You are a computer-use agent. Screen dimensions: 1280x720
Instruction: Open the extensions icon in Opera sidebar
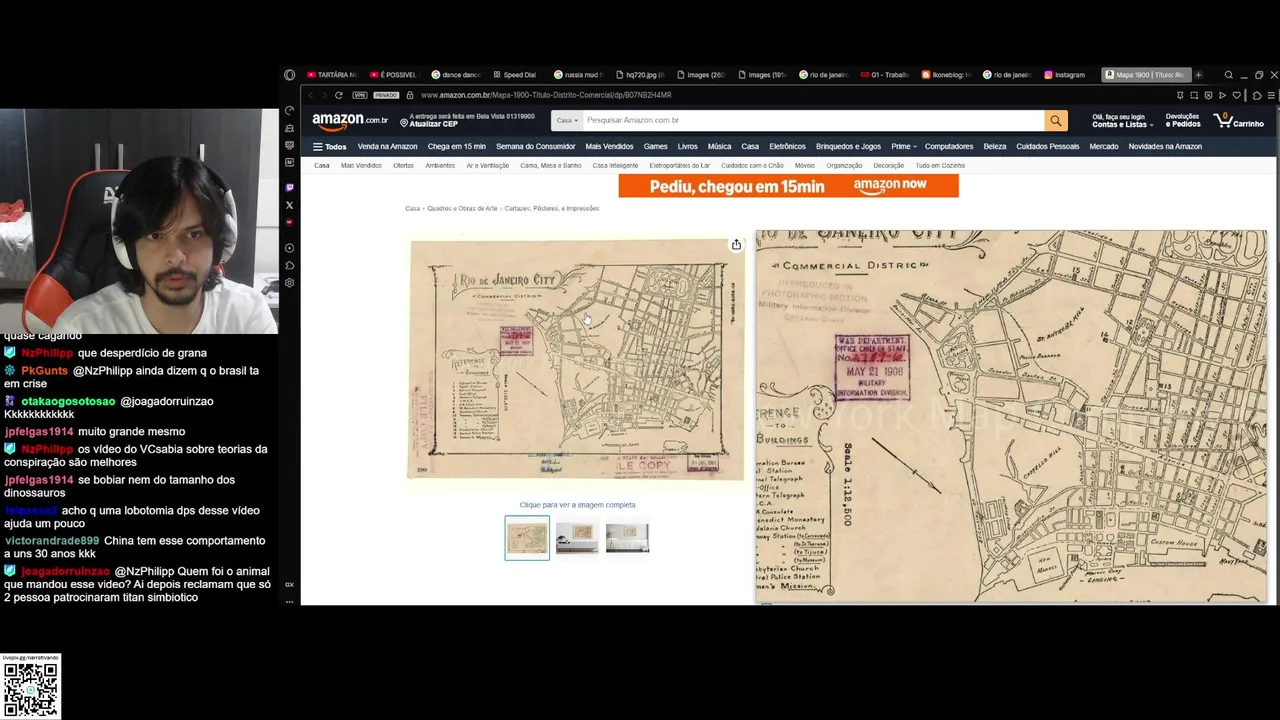pos(290,265)
